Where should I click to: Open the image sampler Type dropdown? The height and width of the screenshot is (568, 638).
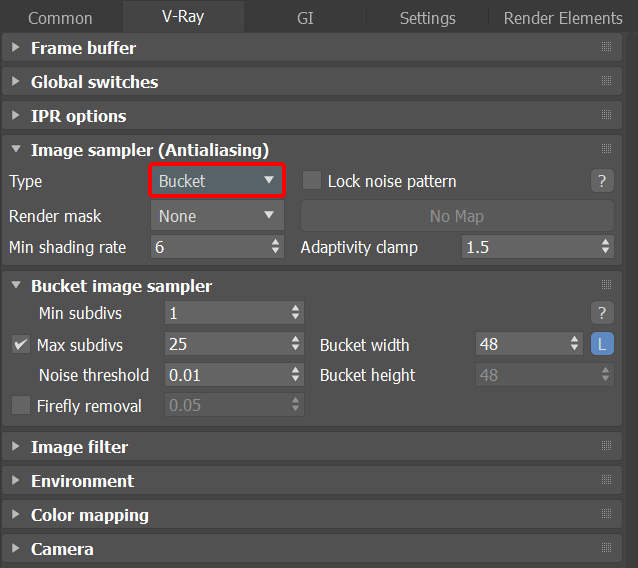pyautogui.click(x=217, y=181)
